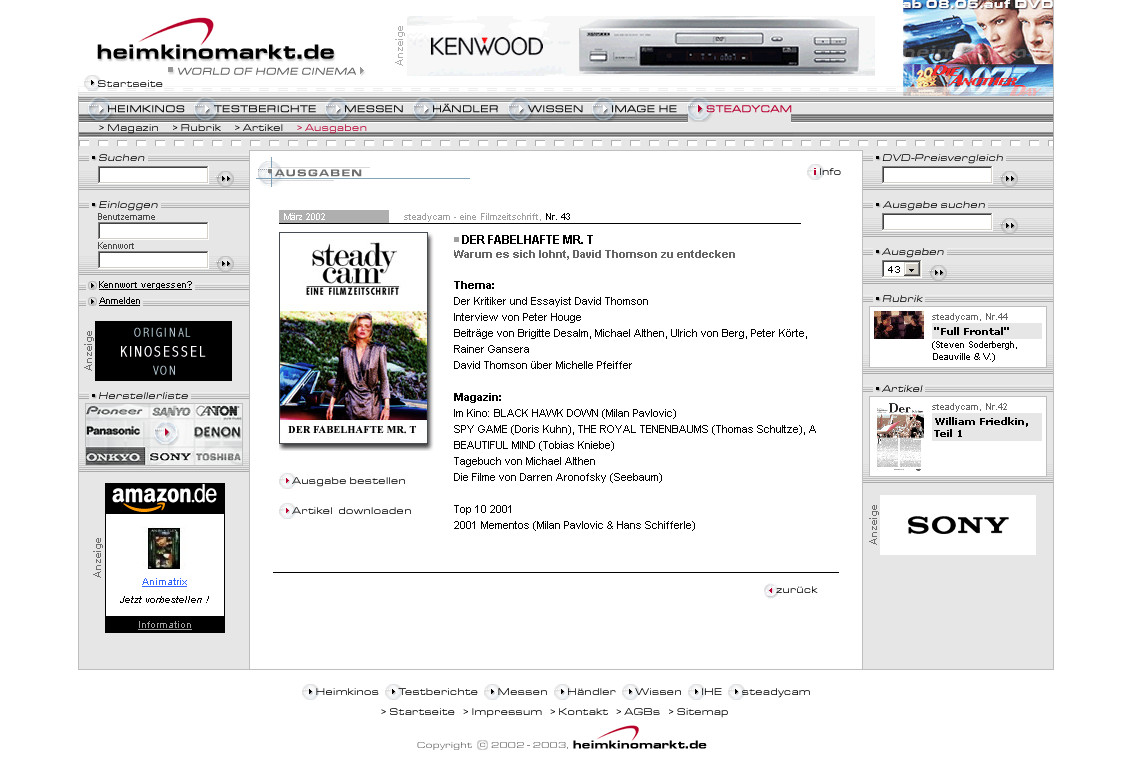Open footer Testberichte link
Viewport: 1132px width, 763px height.
pyautogui.click(x=432, y=692)
